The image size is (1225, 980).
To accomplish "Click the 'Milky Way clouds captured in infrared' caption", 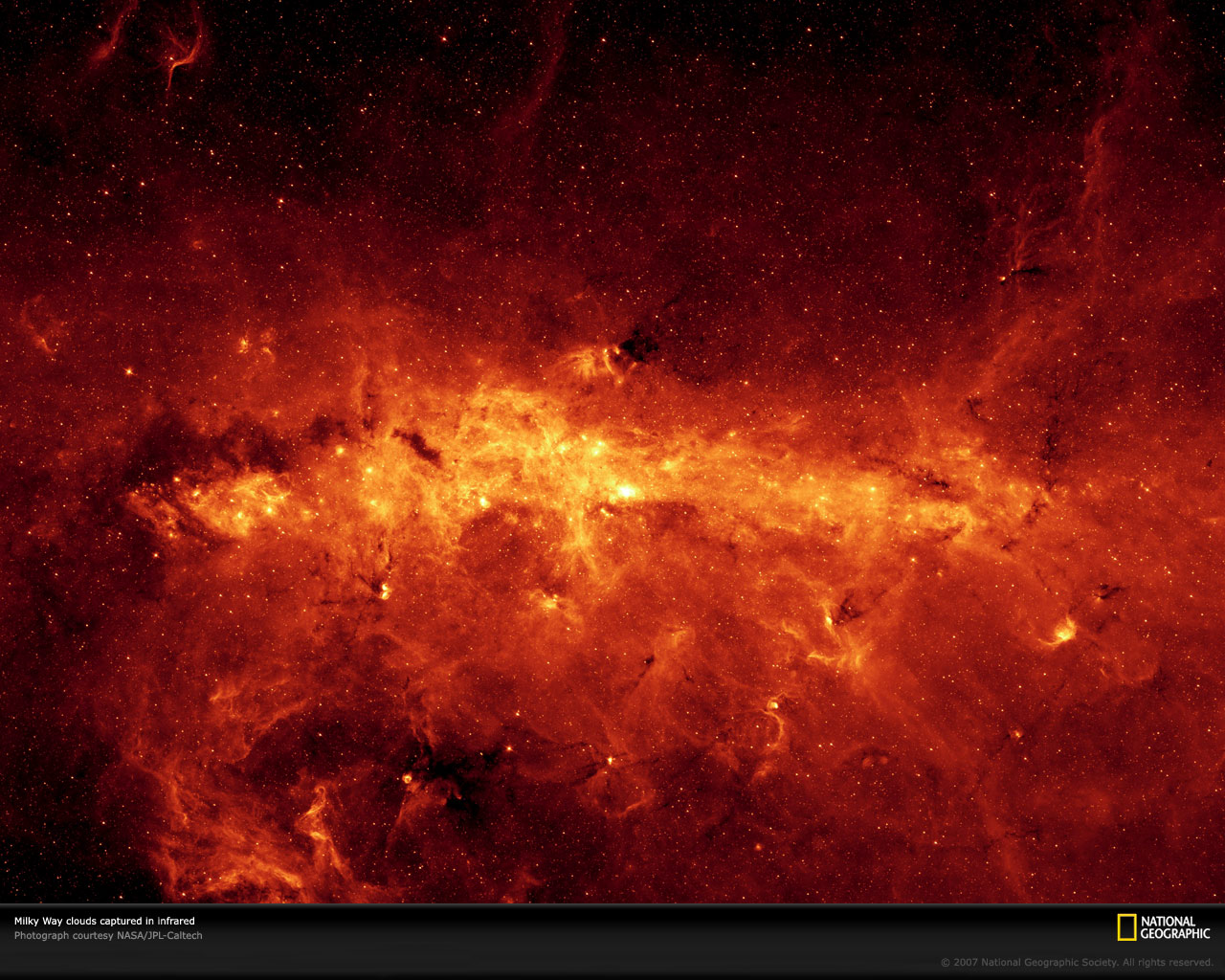I will [103, 921].
